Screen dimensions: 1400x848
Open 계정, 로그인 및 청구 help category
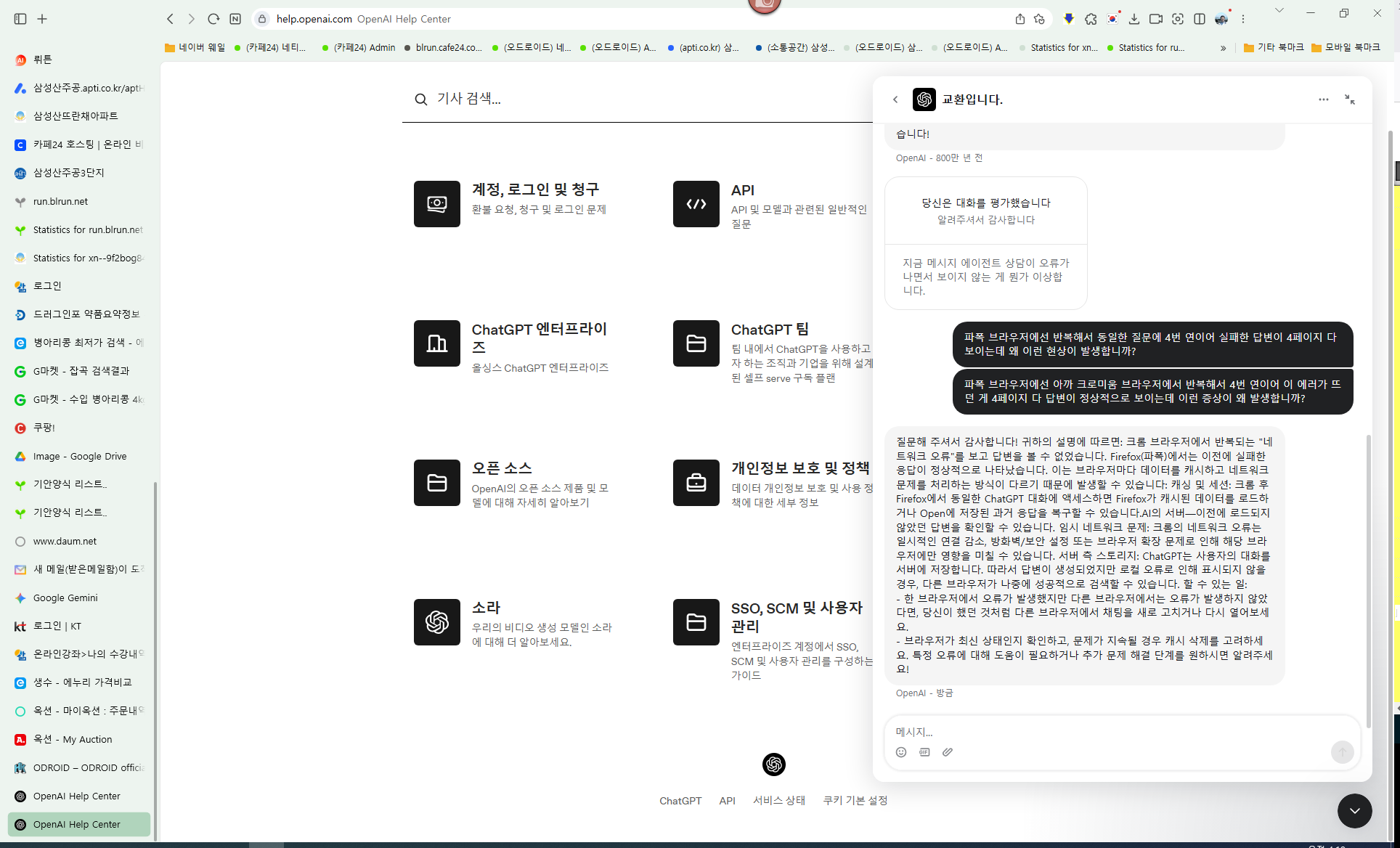[514, 203]
